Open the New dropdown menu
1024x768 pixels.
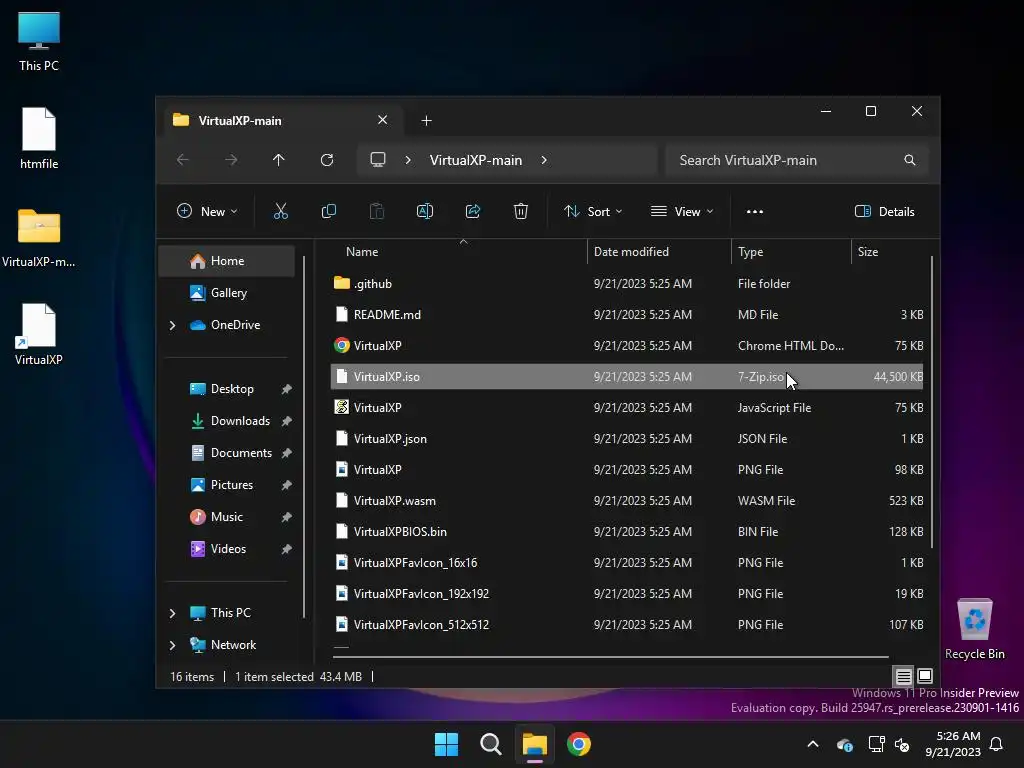[x=207, y=212]
